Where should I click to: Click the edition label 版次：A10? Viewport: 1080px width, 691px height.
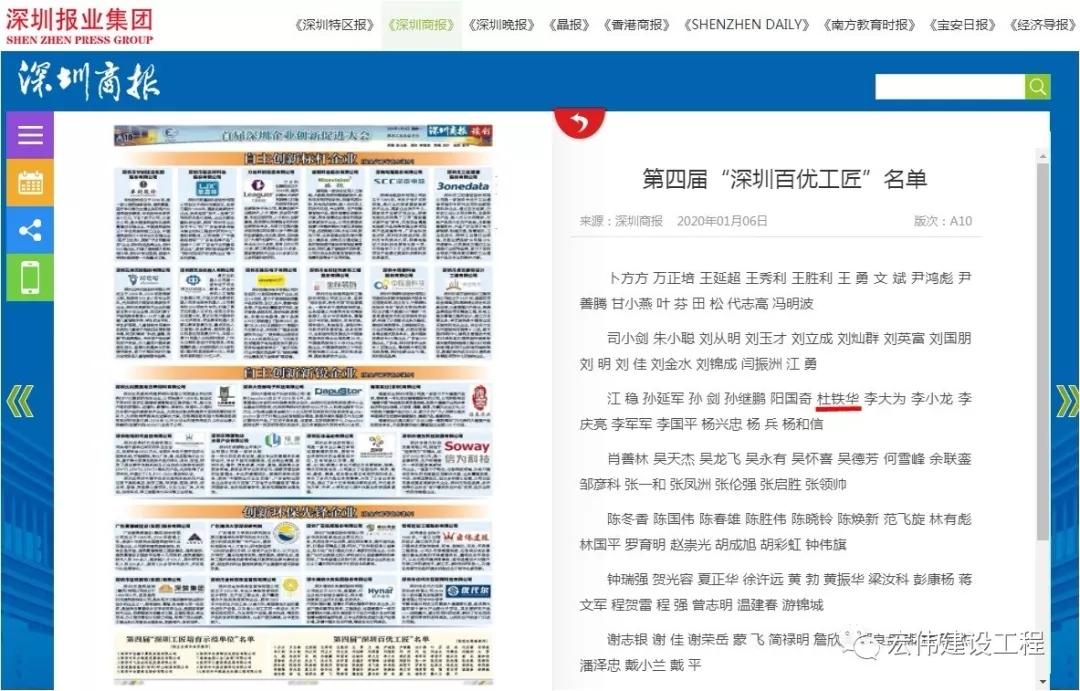tap(942, 221)
